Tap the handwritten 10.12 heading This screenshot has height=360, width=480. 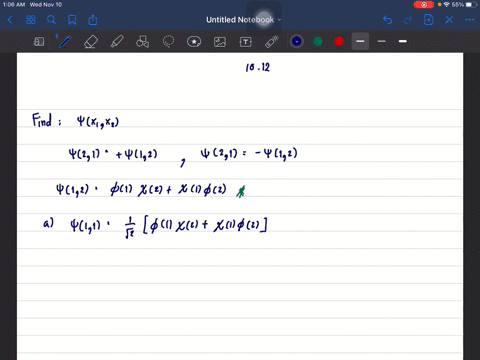coord(258,67)
